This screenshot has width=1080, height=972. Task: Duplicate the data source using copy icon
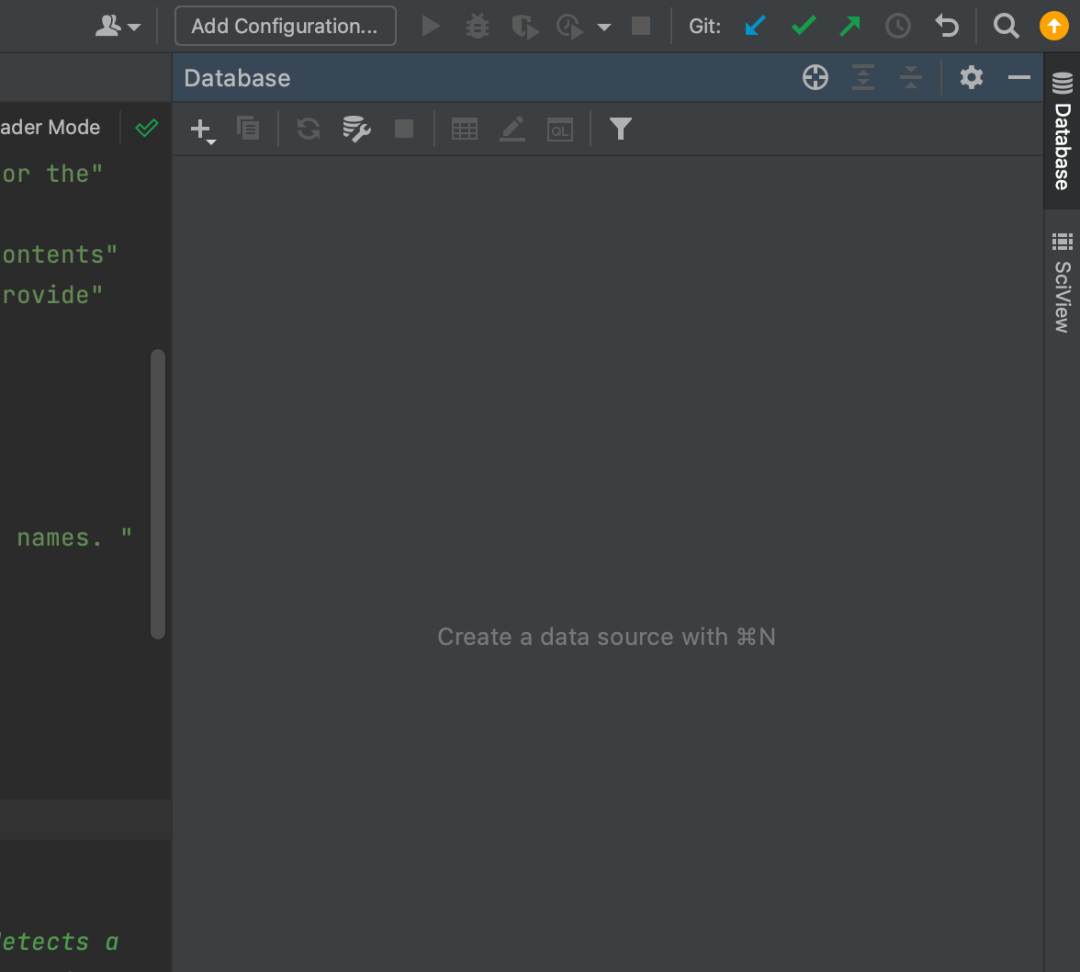coord(248,128)
